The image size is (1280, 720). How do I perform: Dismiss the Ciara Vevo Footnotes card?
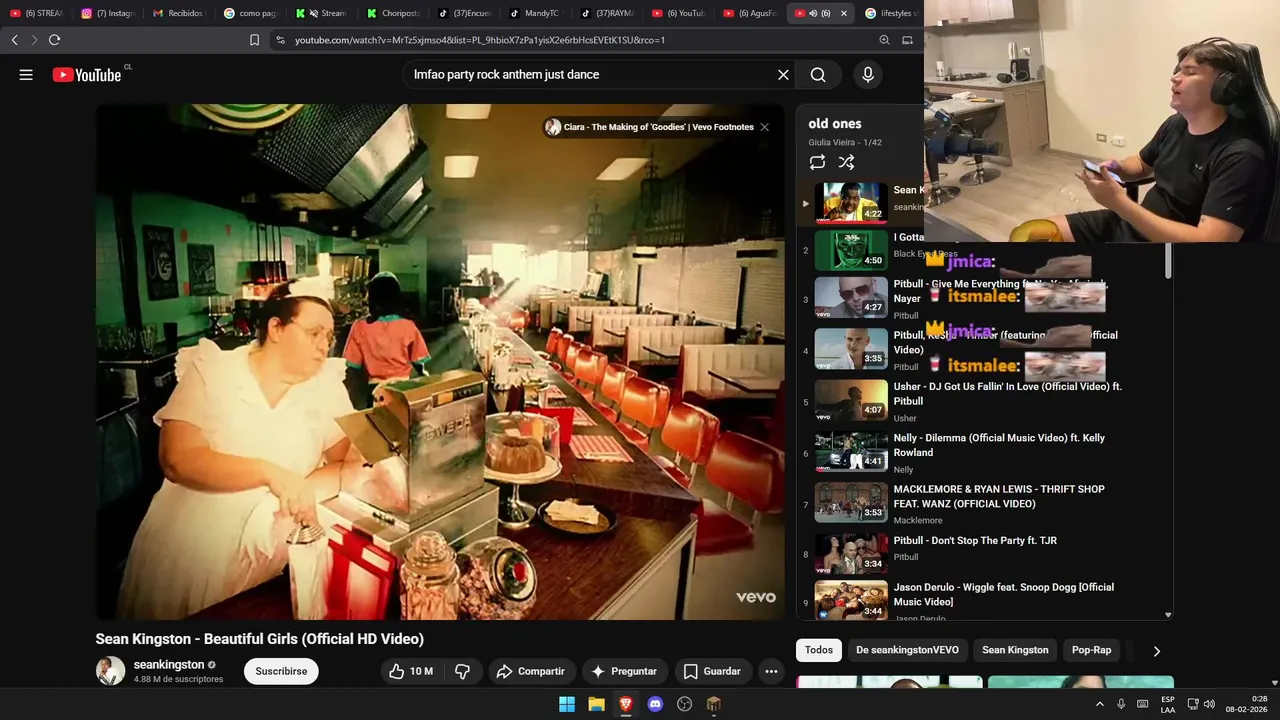765,127
